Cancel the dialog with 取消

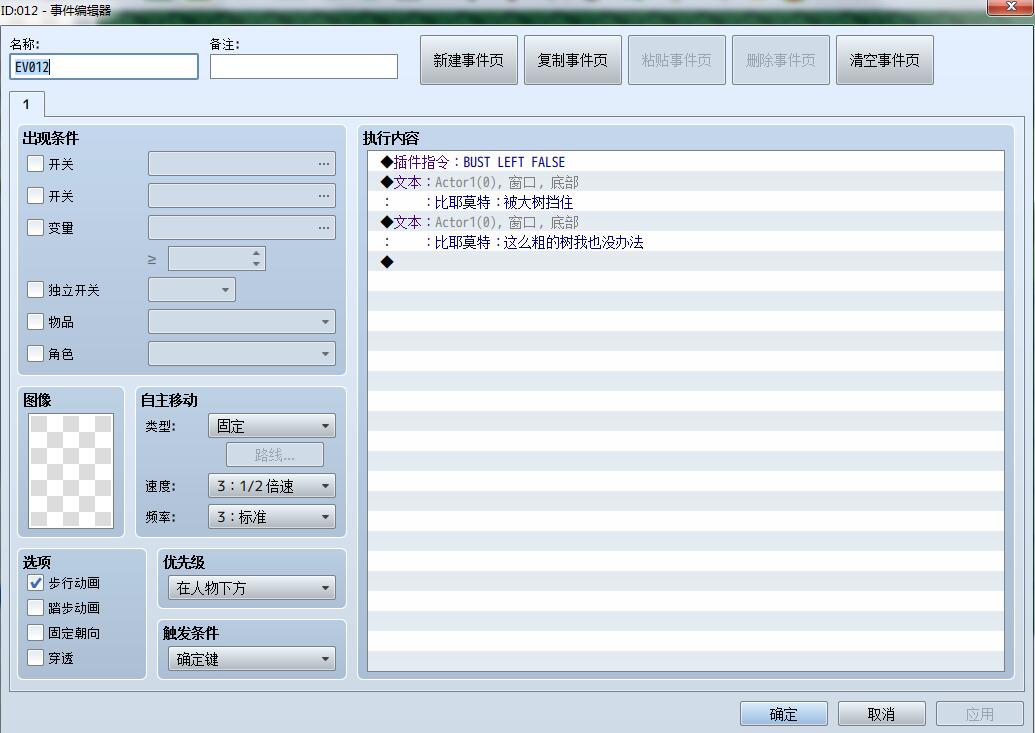click(x=881, y=714)
